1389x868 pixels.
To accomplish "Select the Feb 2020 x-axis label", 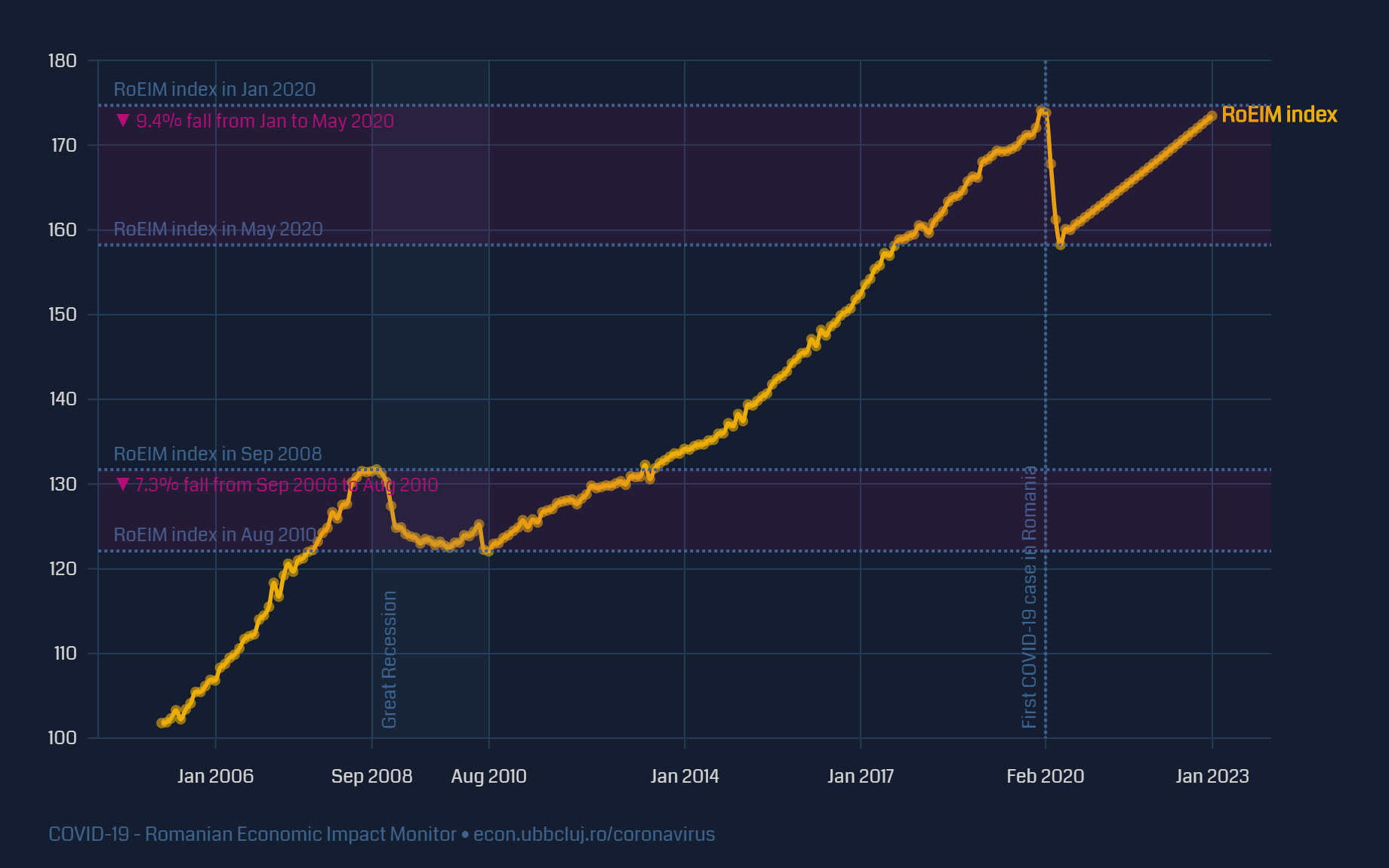I will pyautogui.click(x=1045, y=776).
